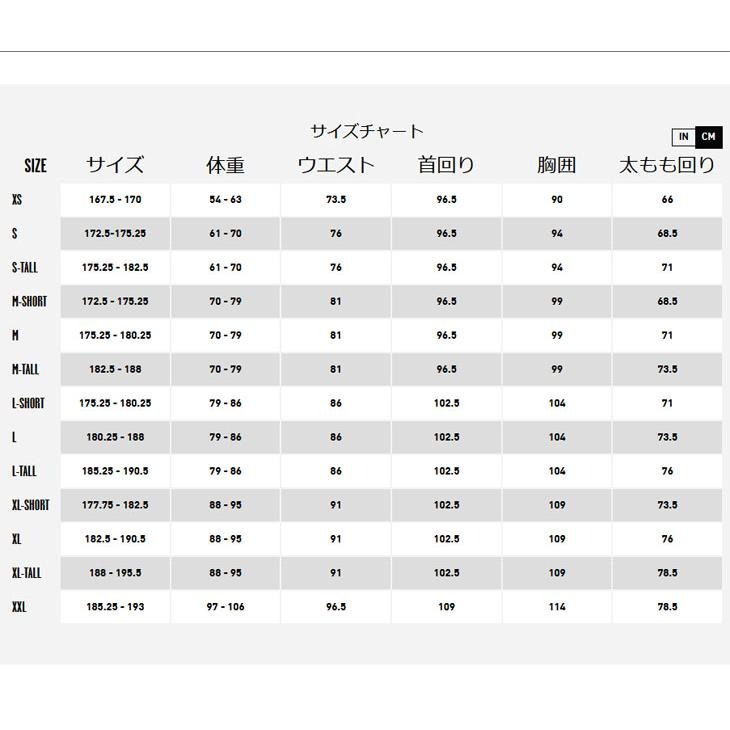Image resolution: width=730 pixels, height=730 pixels.
Task: Select the M-TALL size row label
Action: pyautogui.click(x=25, y=369)
